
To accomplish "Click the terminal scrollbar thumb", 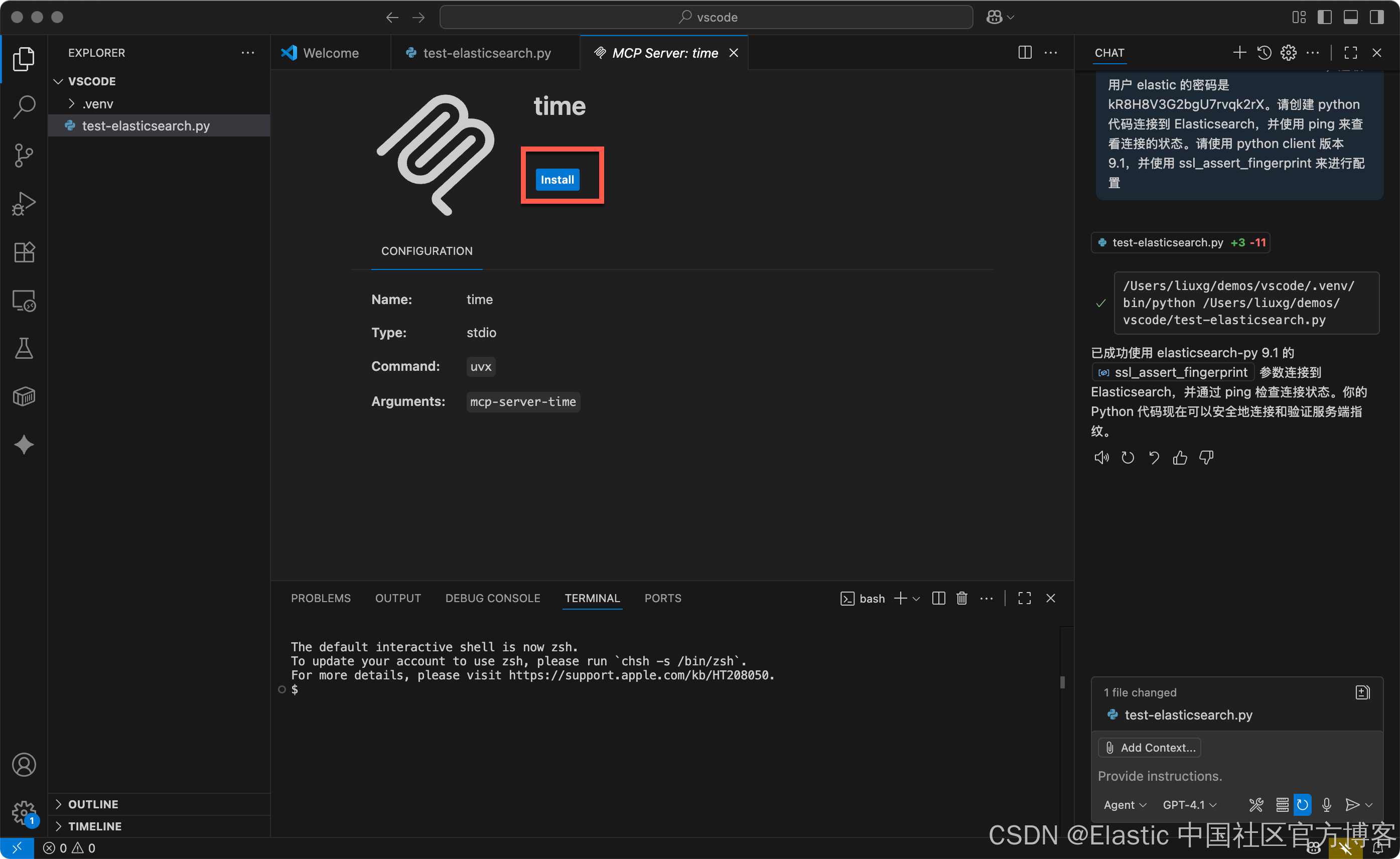I will 1062,682.
